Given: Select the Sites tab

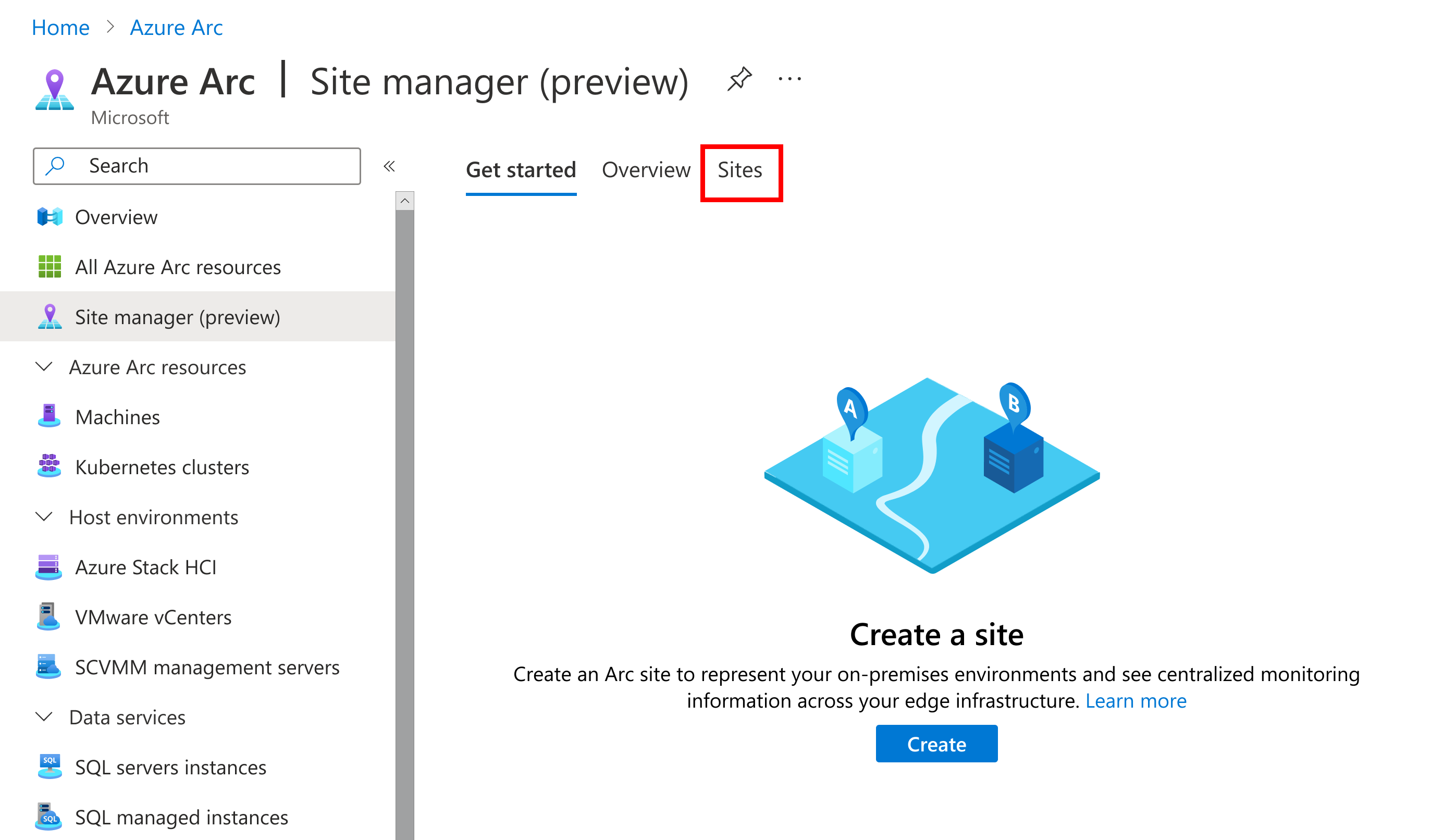Looking at the screenshot, I should click(740, 168).
